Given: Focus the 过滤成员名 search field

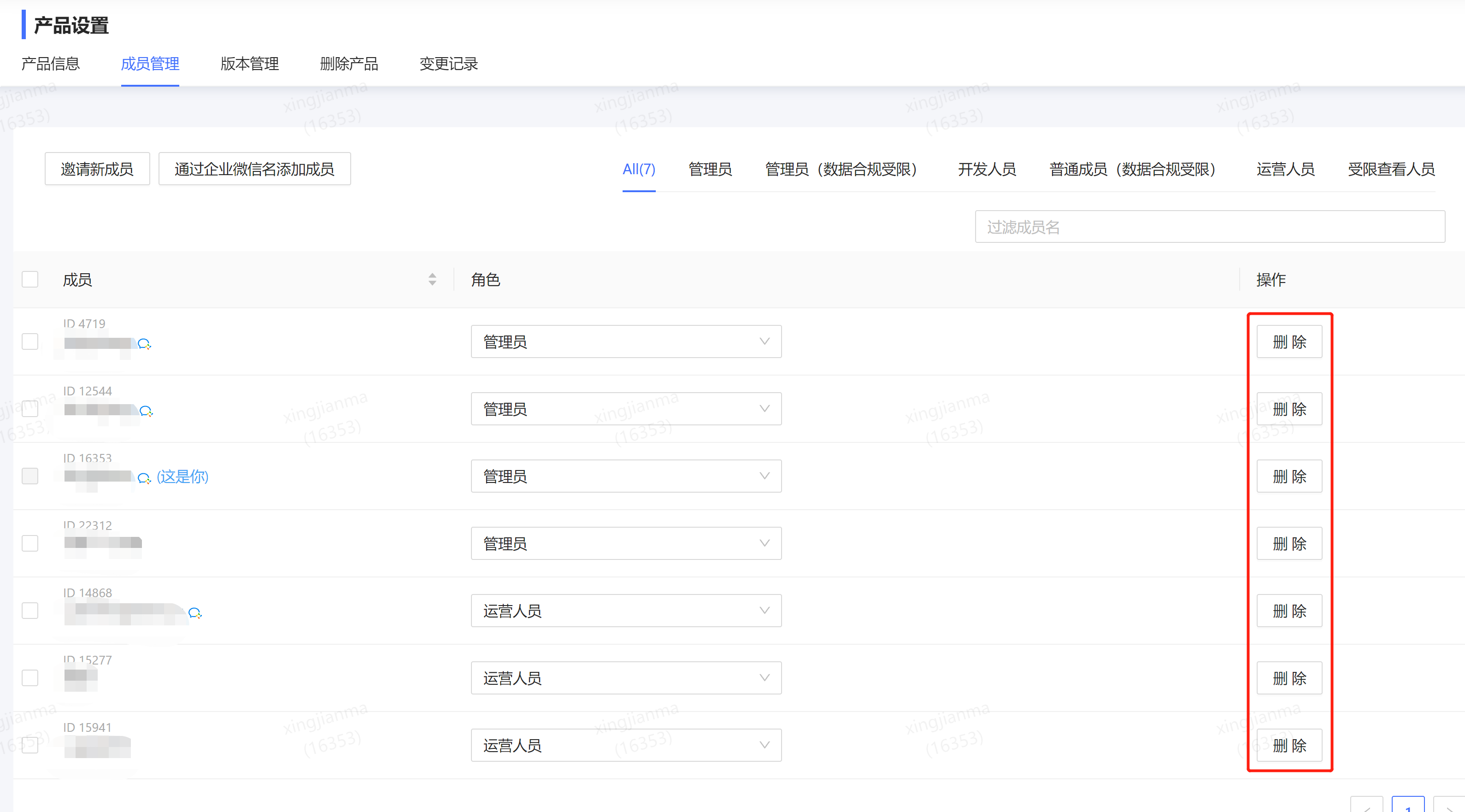Looking at the screenshot, I should click(x=1210, y=227).
